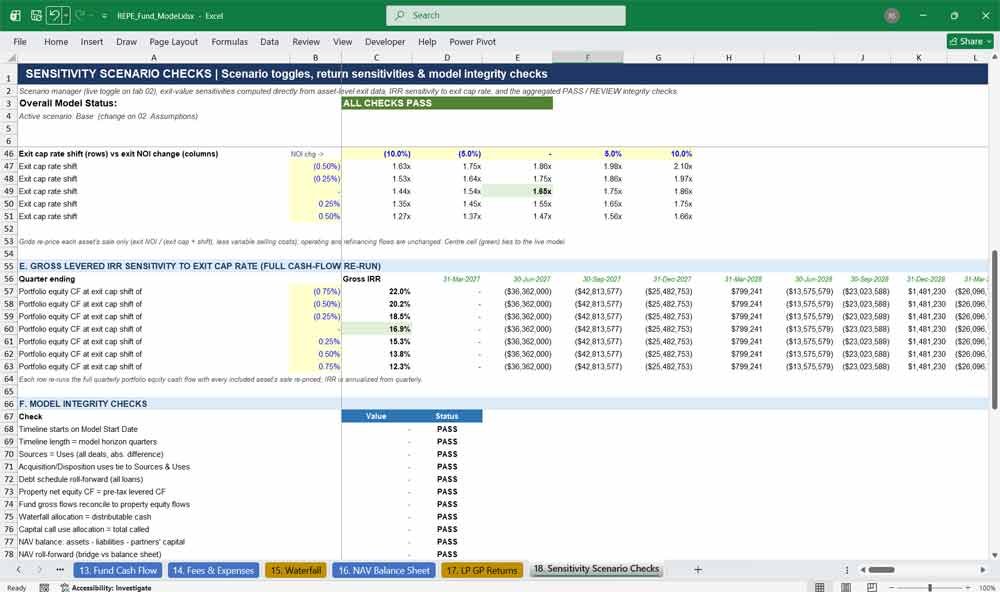Screen dimensions: 1000x592
Task: Click the user account avatar
Action: (892, 15)
